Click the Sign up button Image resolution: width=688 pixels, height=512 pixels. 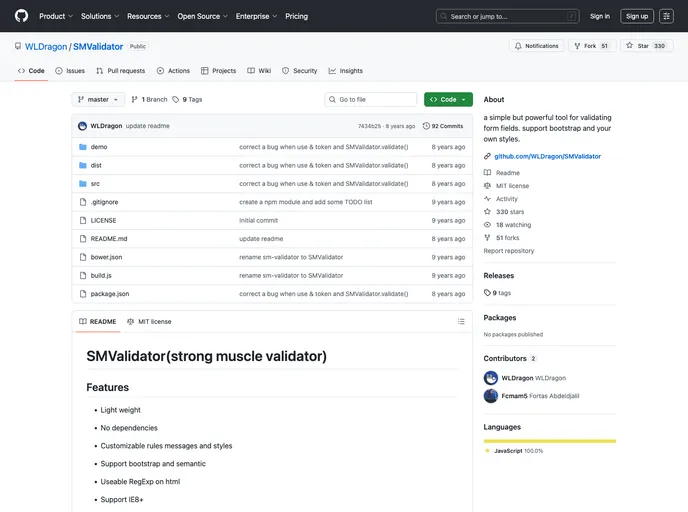pos(637,16)
